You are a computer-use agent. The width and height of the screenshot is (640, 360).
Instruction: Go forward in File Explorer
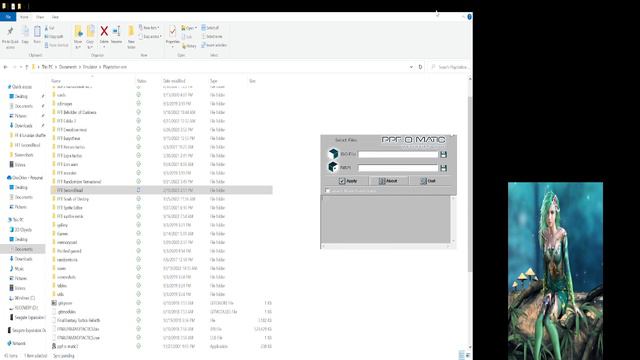[14, 67]
